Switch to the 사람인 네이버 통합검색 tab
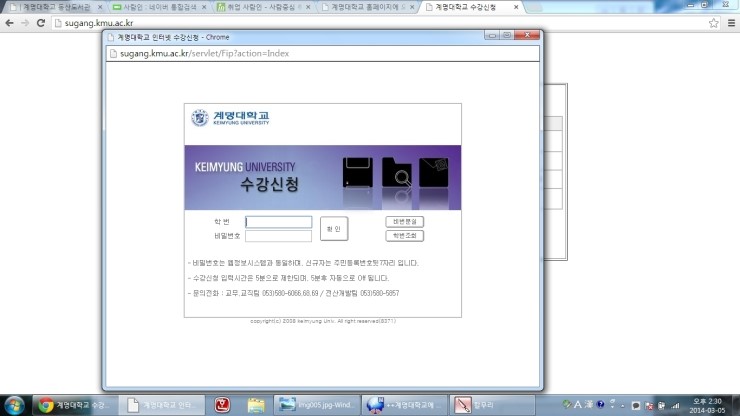The width and height of the screenshot is (740, 416). point(160,7)
